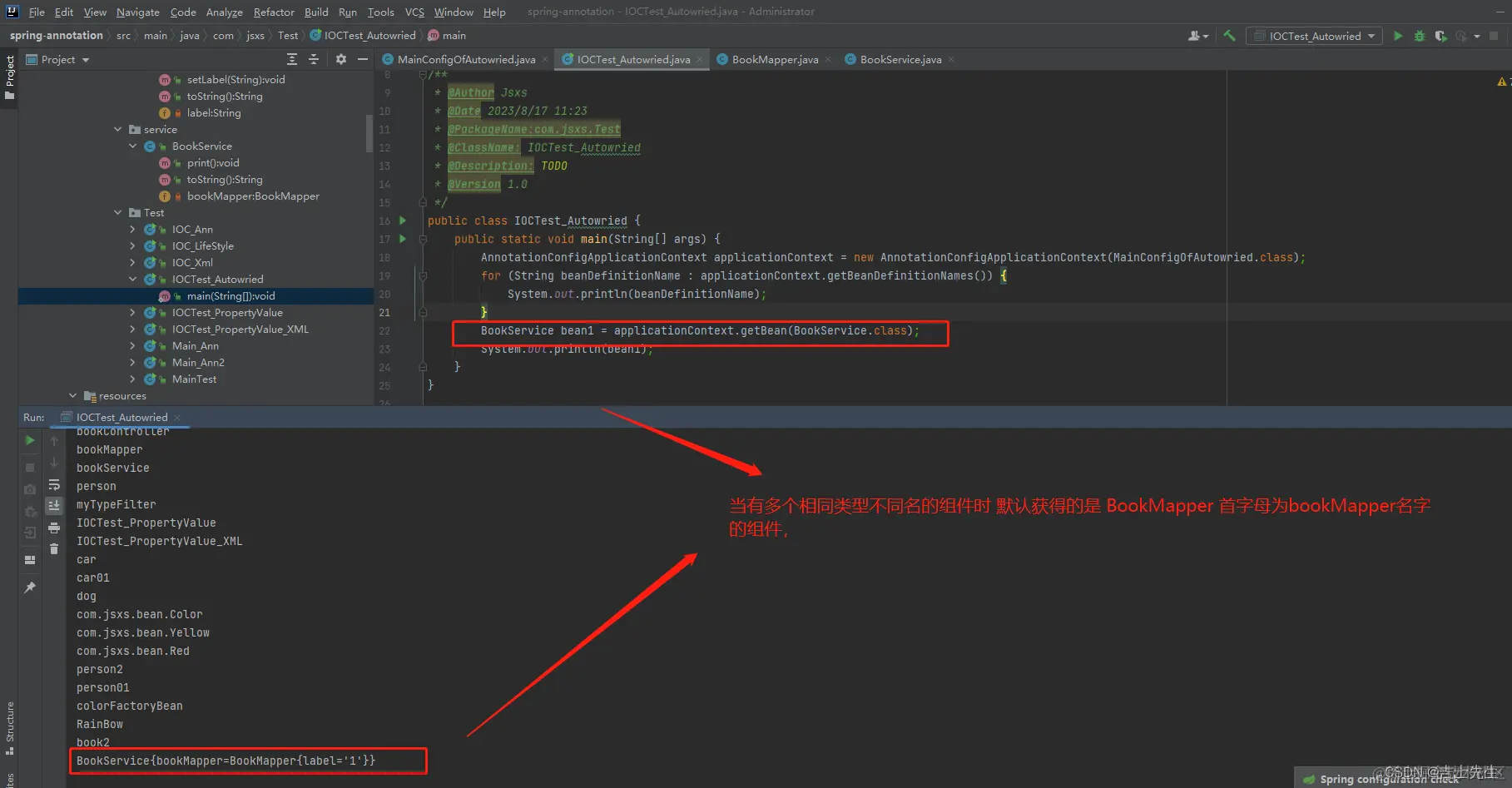Pin the Run tab with the pin icon
The height and width of the screenshot is (788, 1512).
coord(30,587)
